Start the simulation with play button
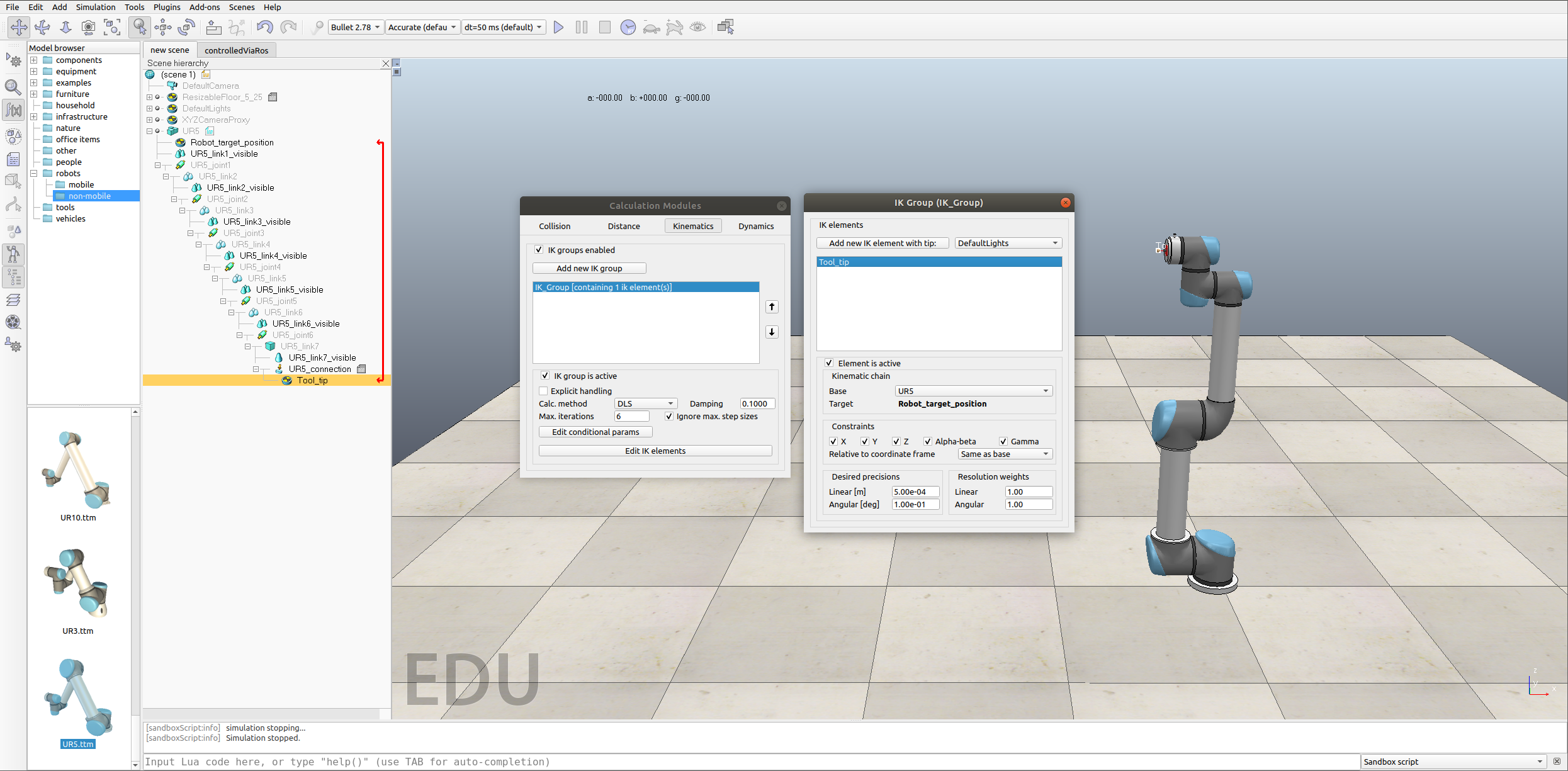 point(558,27)
